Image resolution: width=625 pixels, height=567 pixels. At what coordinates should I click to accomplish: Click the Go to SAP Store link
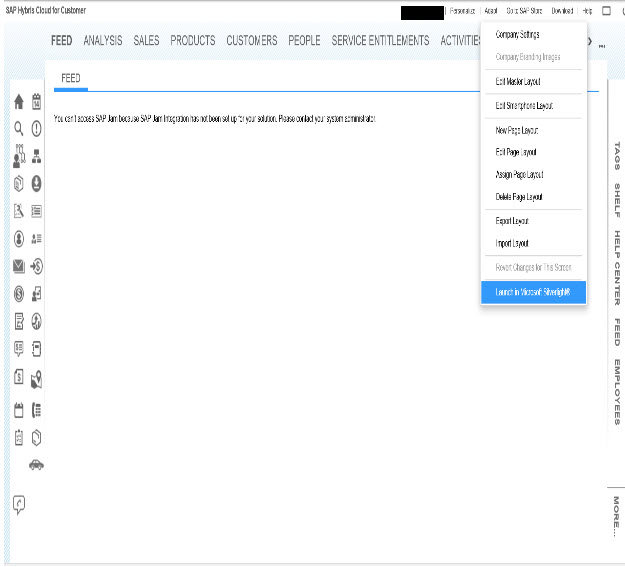[524, 11]
